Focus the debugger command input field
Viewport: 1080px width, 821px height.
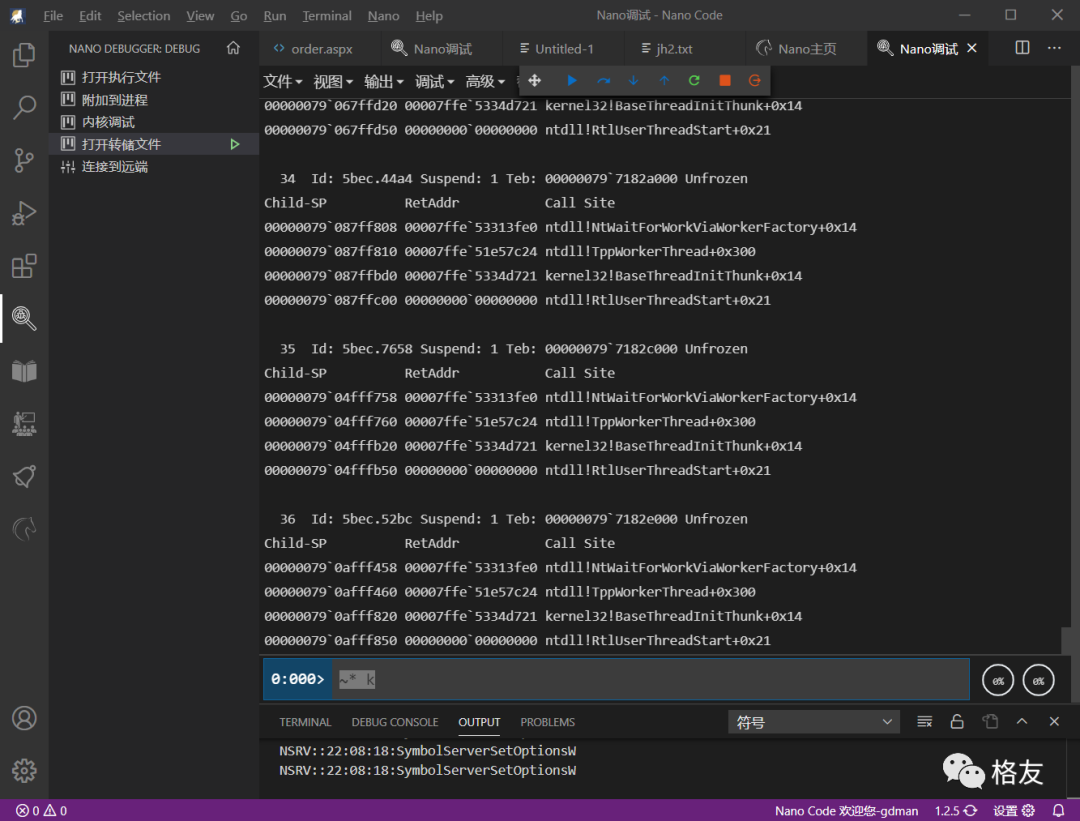651,679
